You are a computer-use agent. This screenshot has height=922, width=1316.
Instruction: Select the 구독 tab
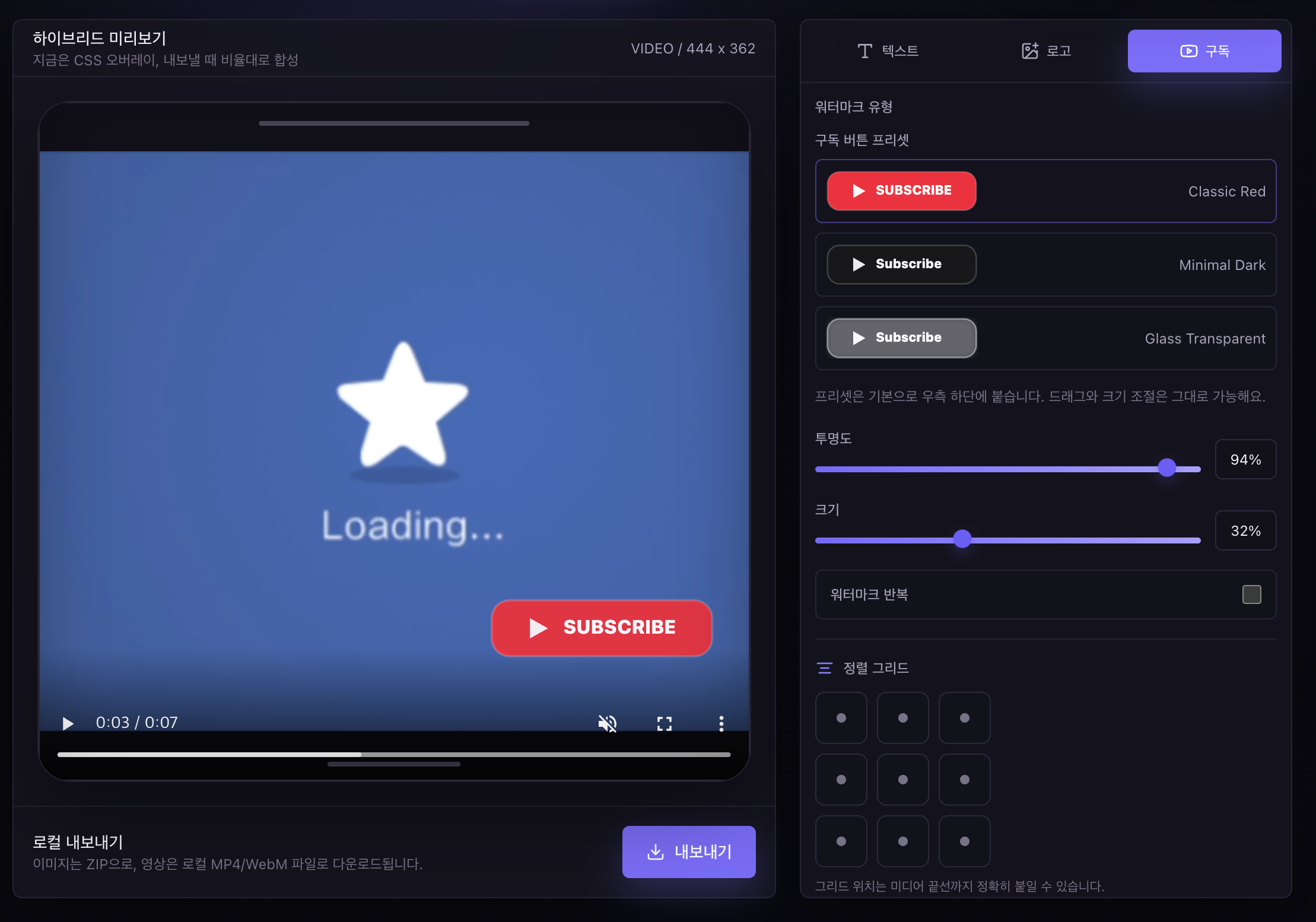(x=1204, y=51)
